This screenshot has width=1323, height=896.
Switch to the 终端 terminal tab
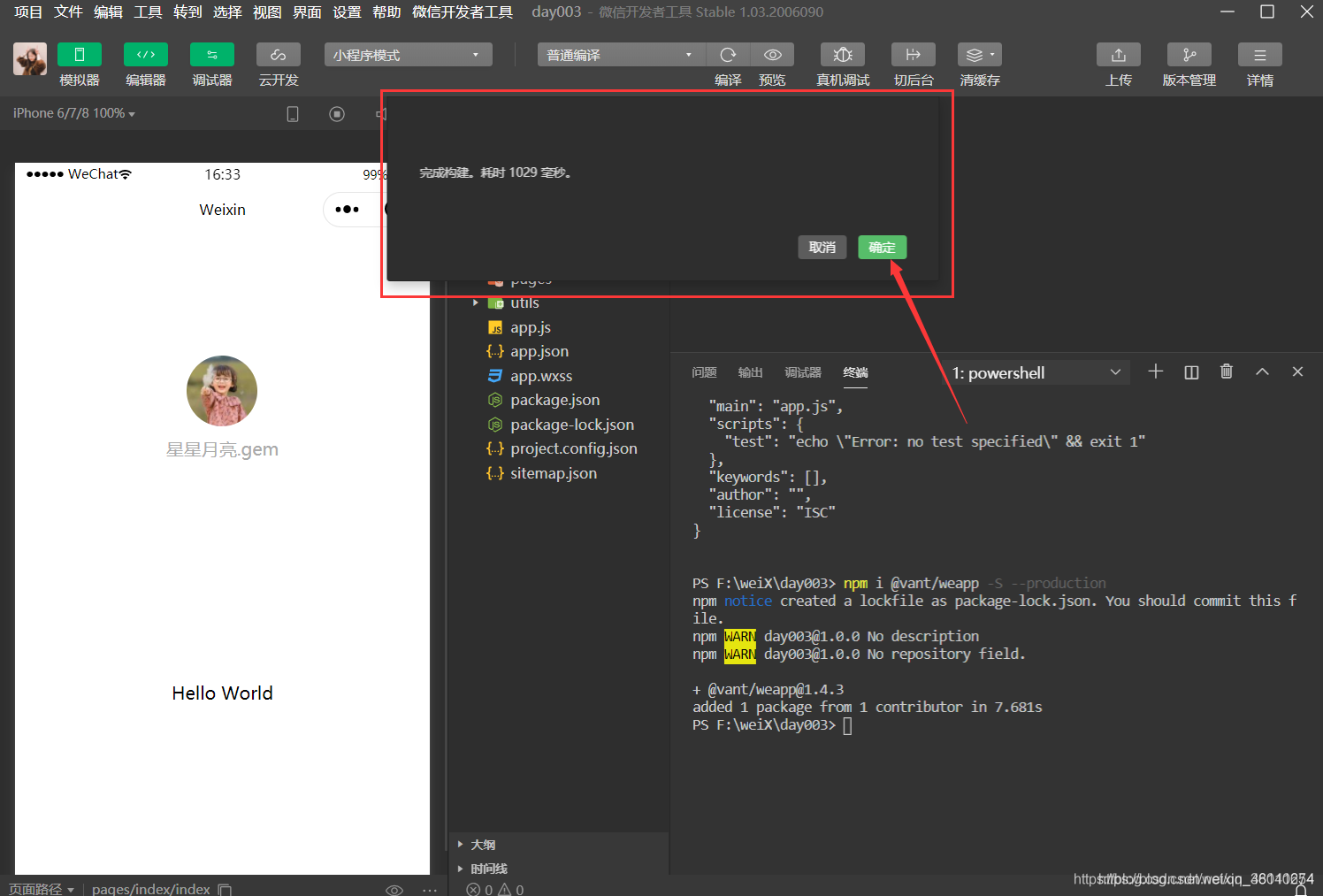tap(855, 372)
